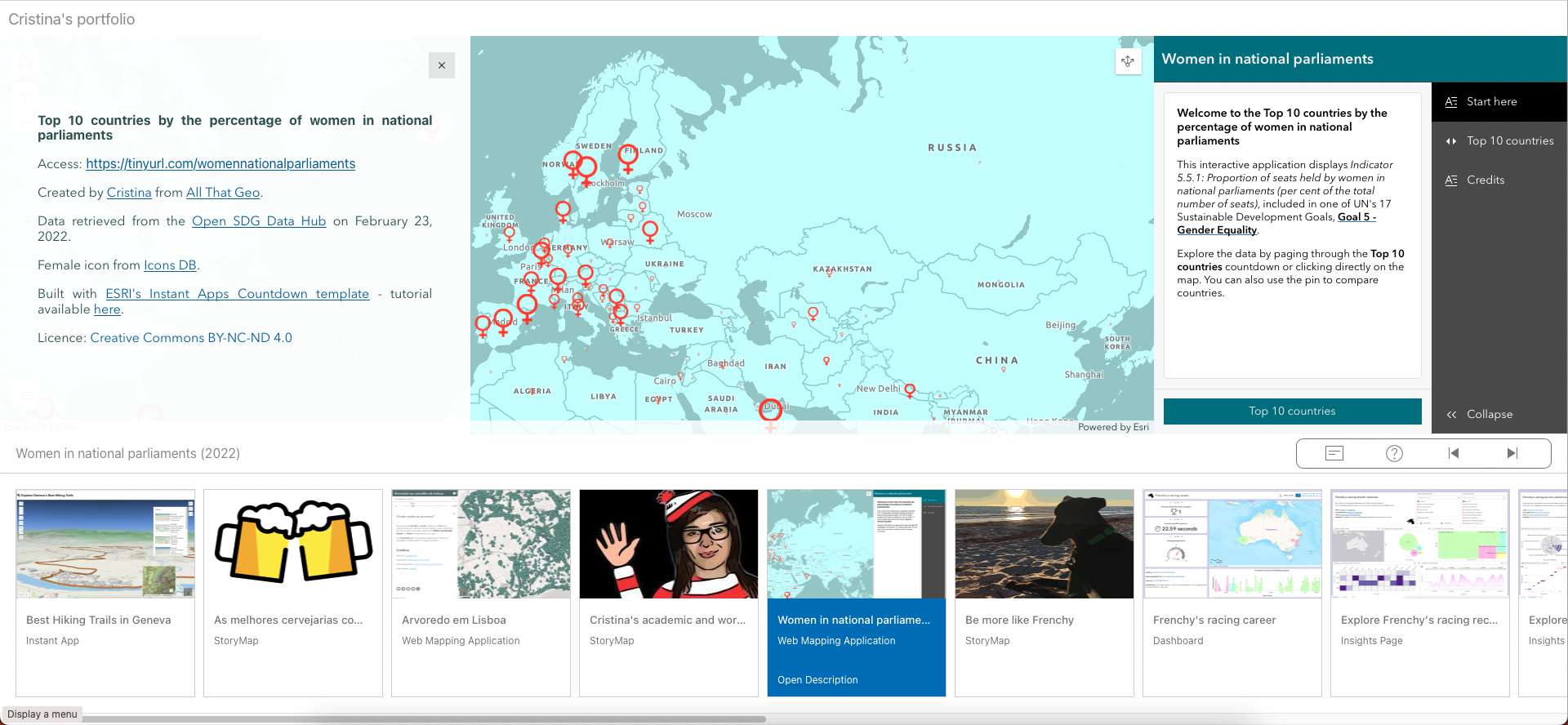Open the item description icon in toolbar

(1334, 453)
